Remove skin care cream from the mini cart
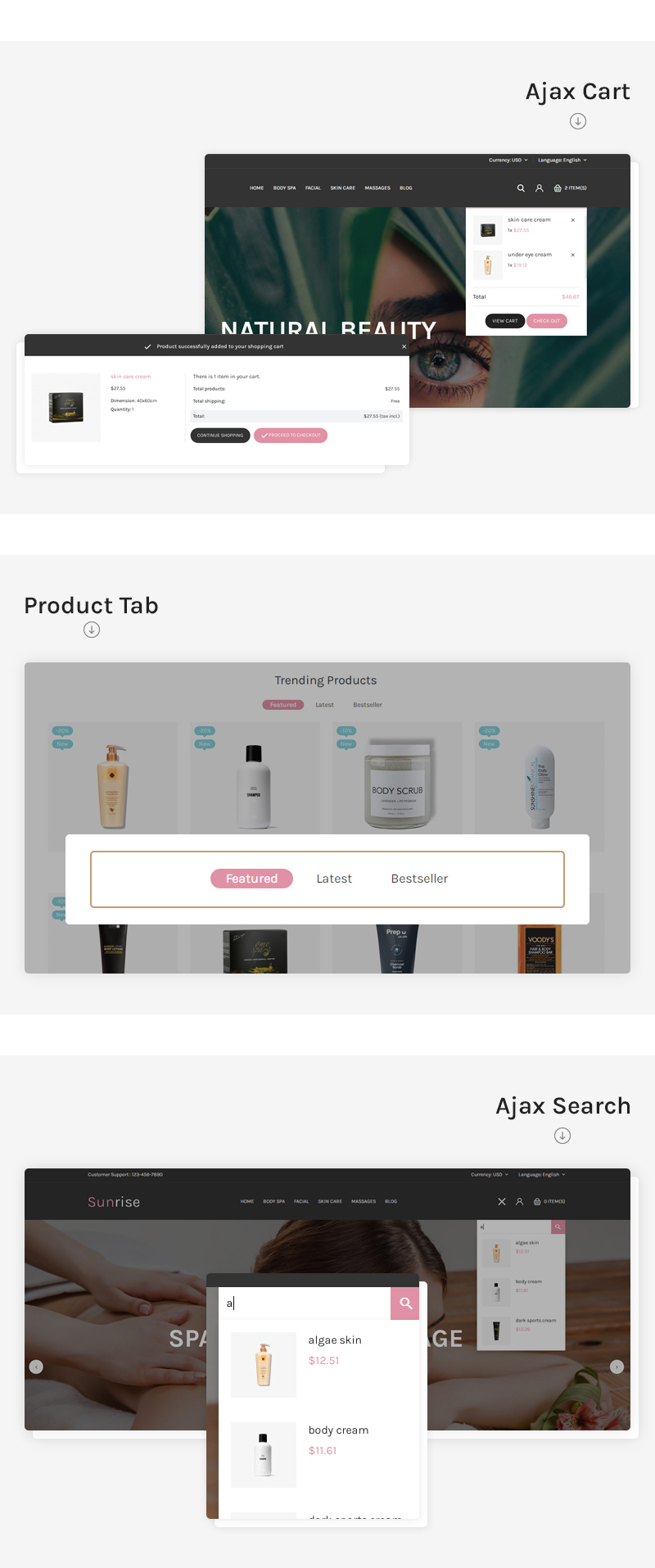The height and width of the screenshot is (1568, 655). click(x=573, y=220)
